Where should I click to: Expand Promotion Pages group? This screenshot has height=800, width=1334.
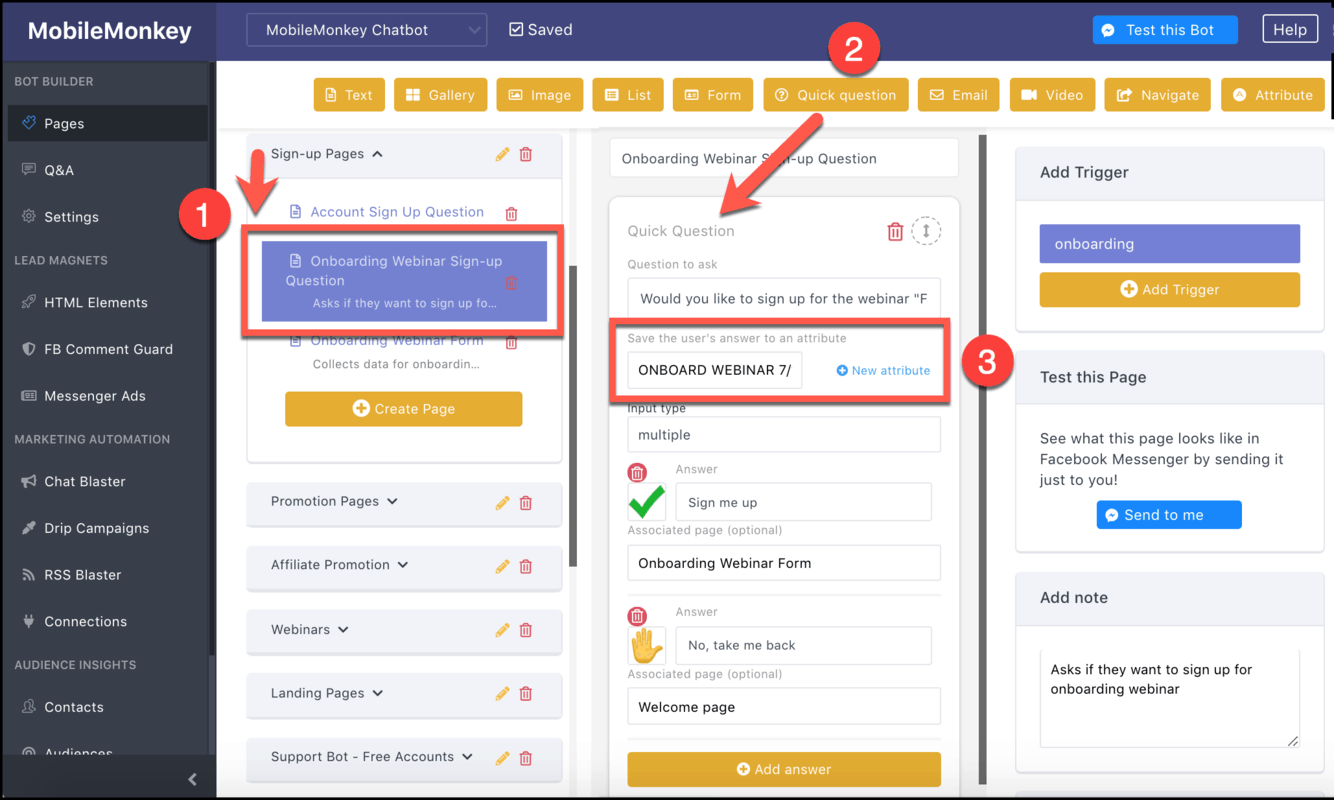coord(392,501)
